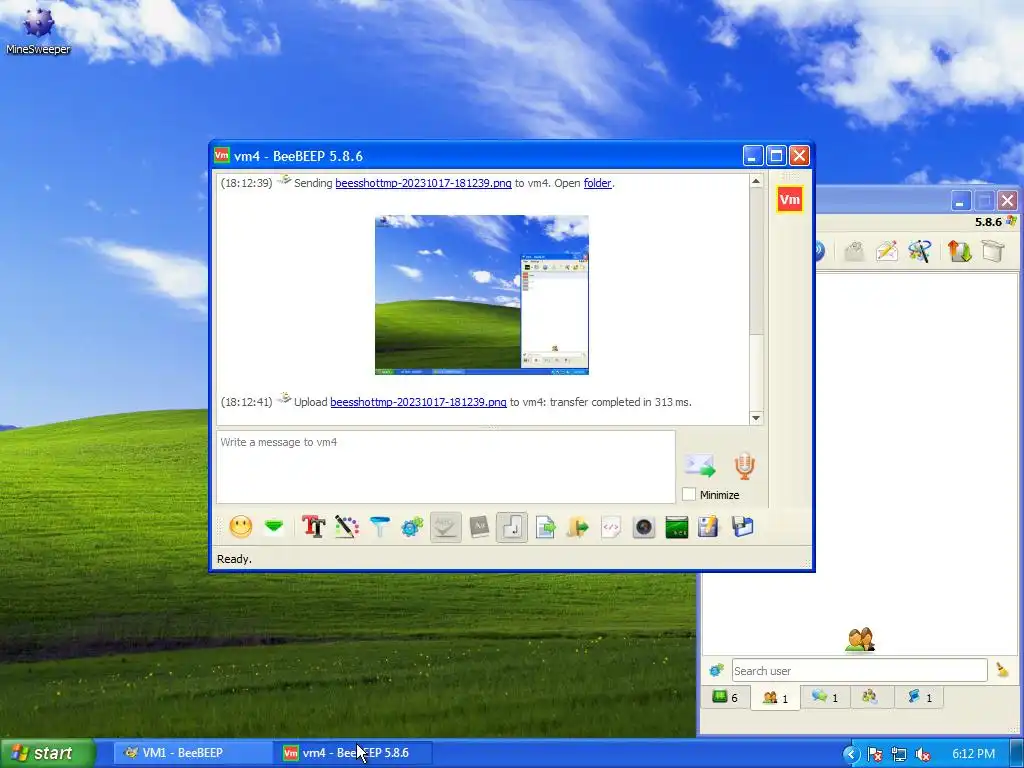Image resolution: width=1024 pixels, height=768 pixels.
Task: Select the users tab showing 1
Action: click(776, 698)
